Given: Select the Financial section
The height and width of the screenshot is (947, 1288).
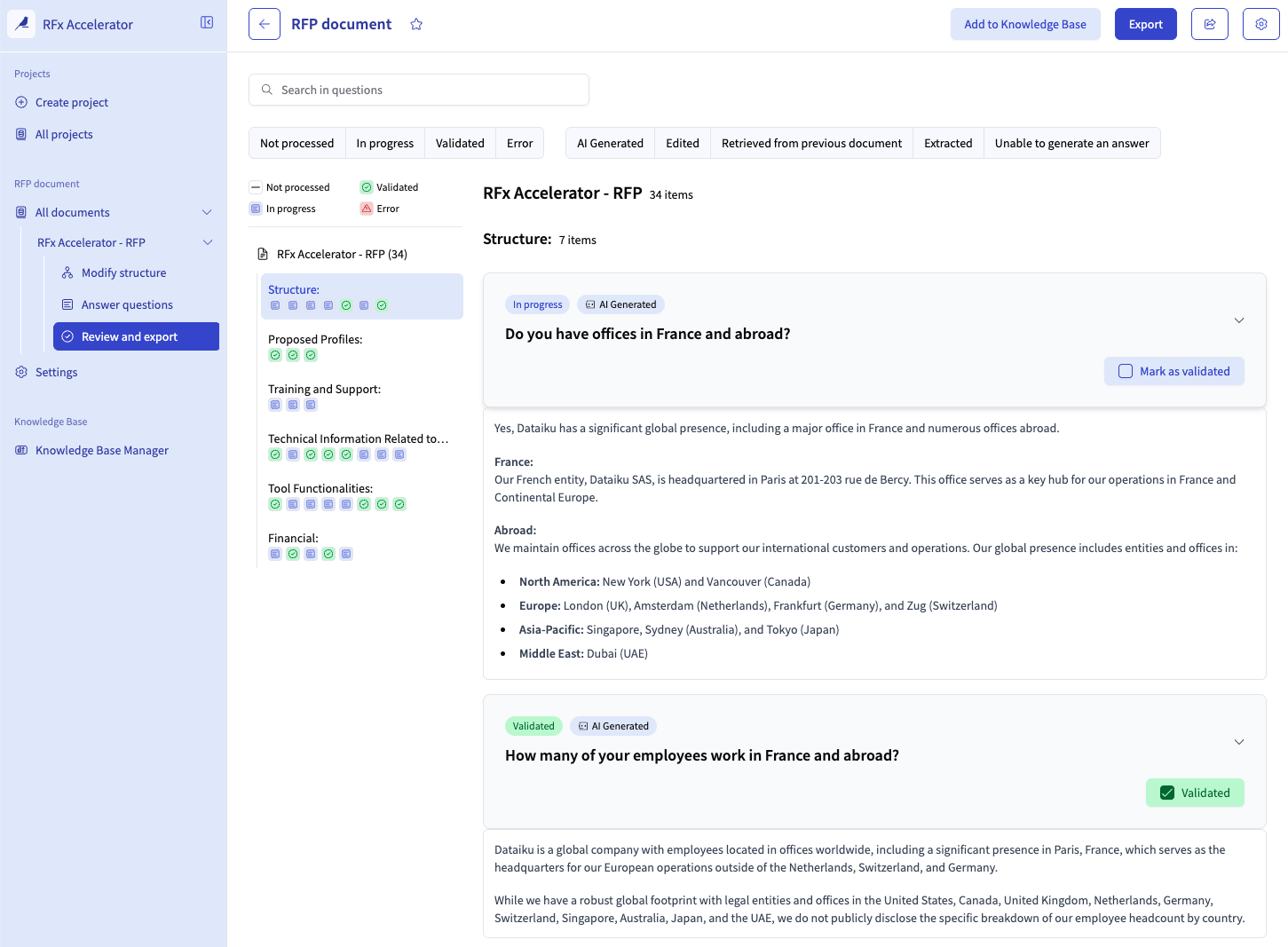Looking at the screenshot, I should (362, 545).
